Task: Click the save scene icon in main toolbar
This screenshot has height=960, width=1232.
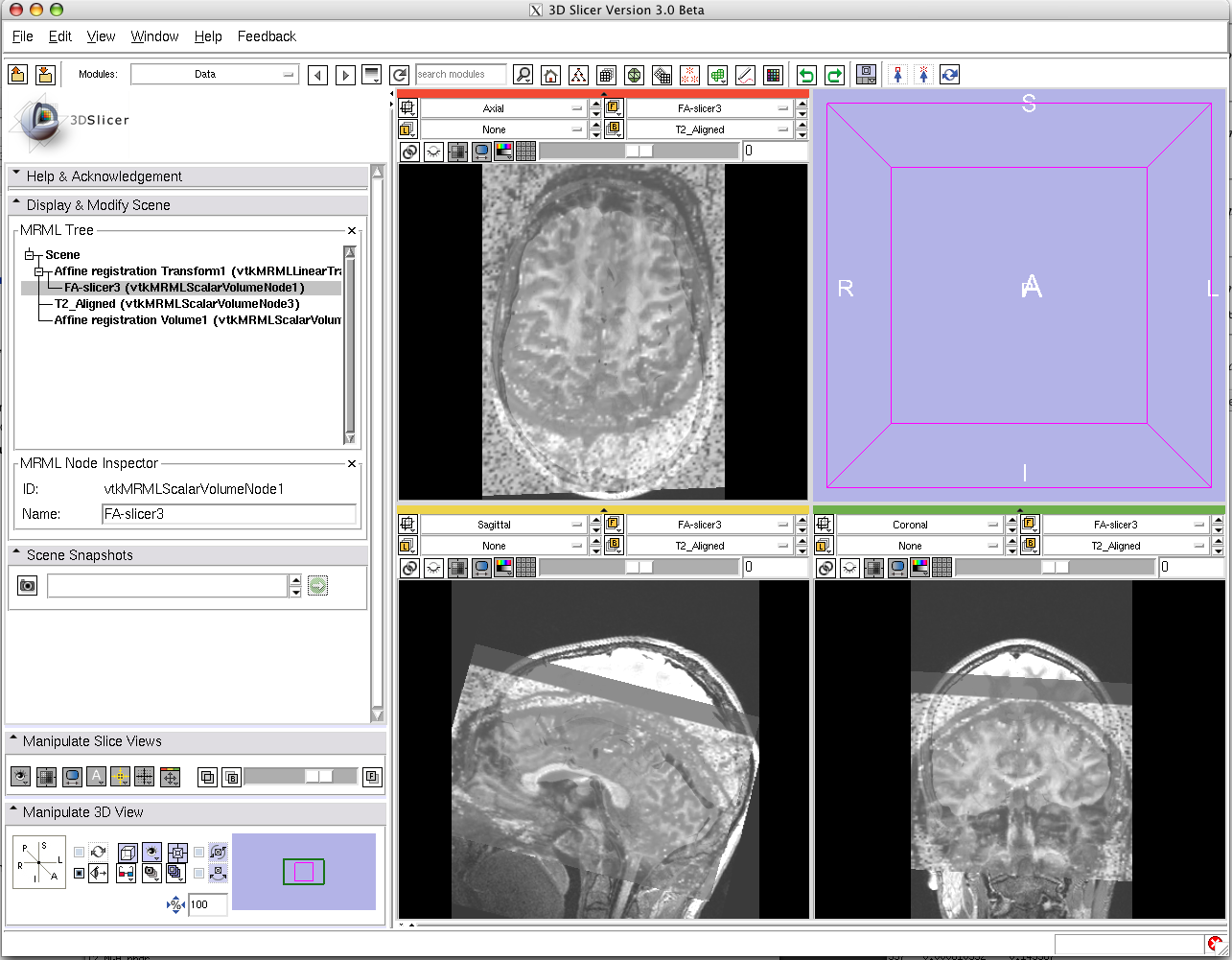Action: point(44,74)
